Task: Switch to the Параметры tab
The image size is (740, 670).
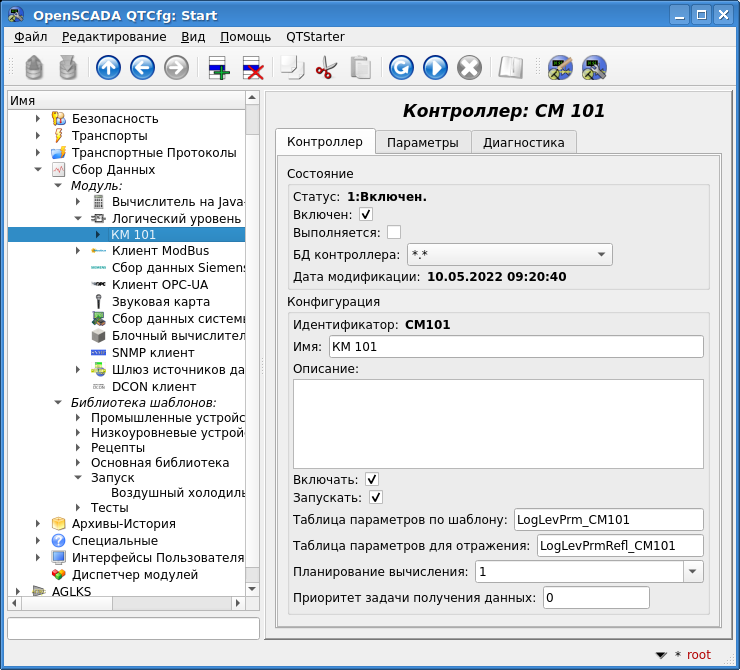Action: coord(423,142)
